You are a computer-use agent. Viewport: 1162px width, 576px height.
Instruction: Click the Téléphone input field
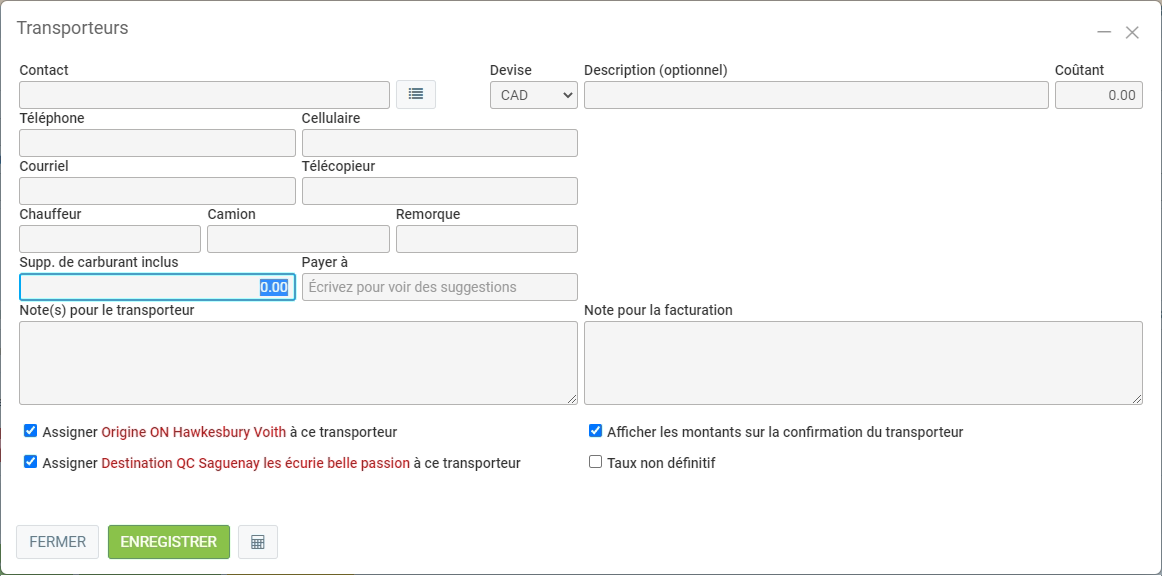coord(157,143)
